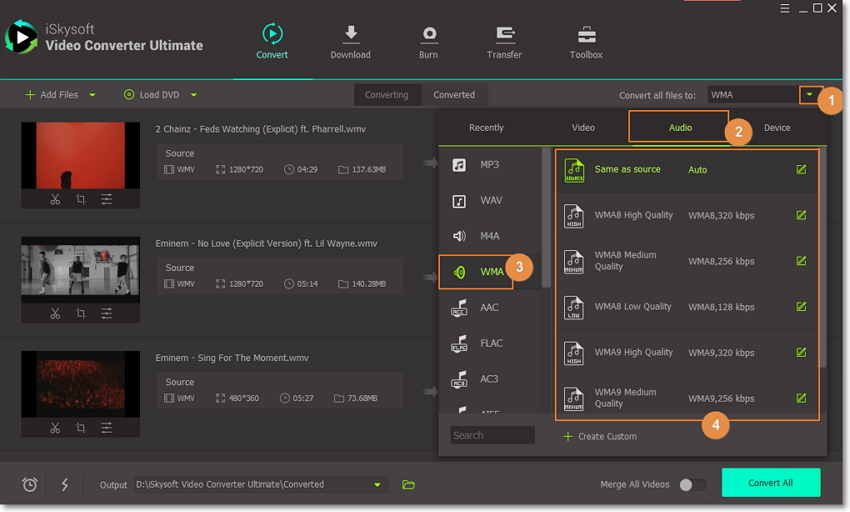Switch to the Converted tab
The image size is (850, 512).
(x=454, y=95)
